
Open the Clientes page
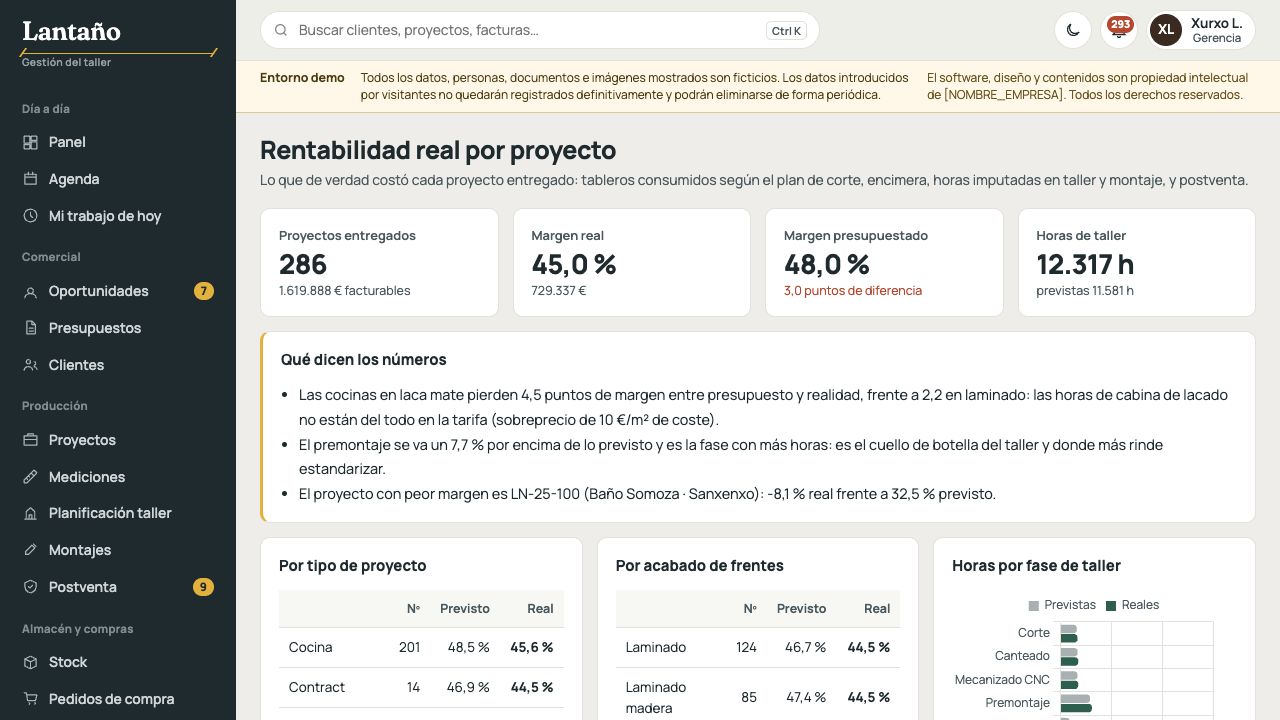click(118, 365)
